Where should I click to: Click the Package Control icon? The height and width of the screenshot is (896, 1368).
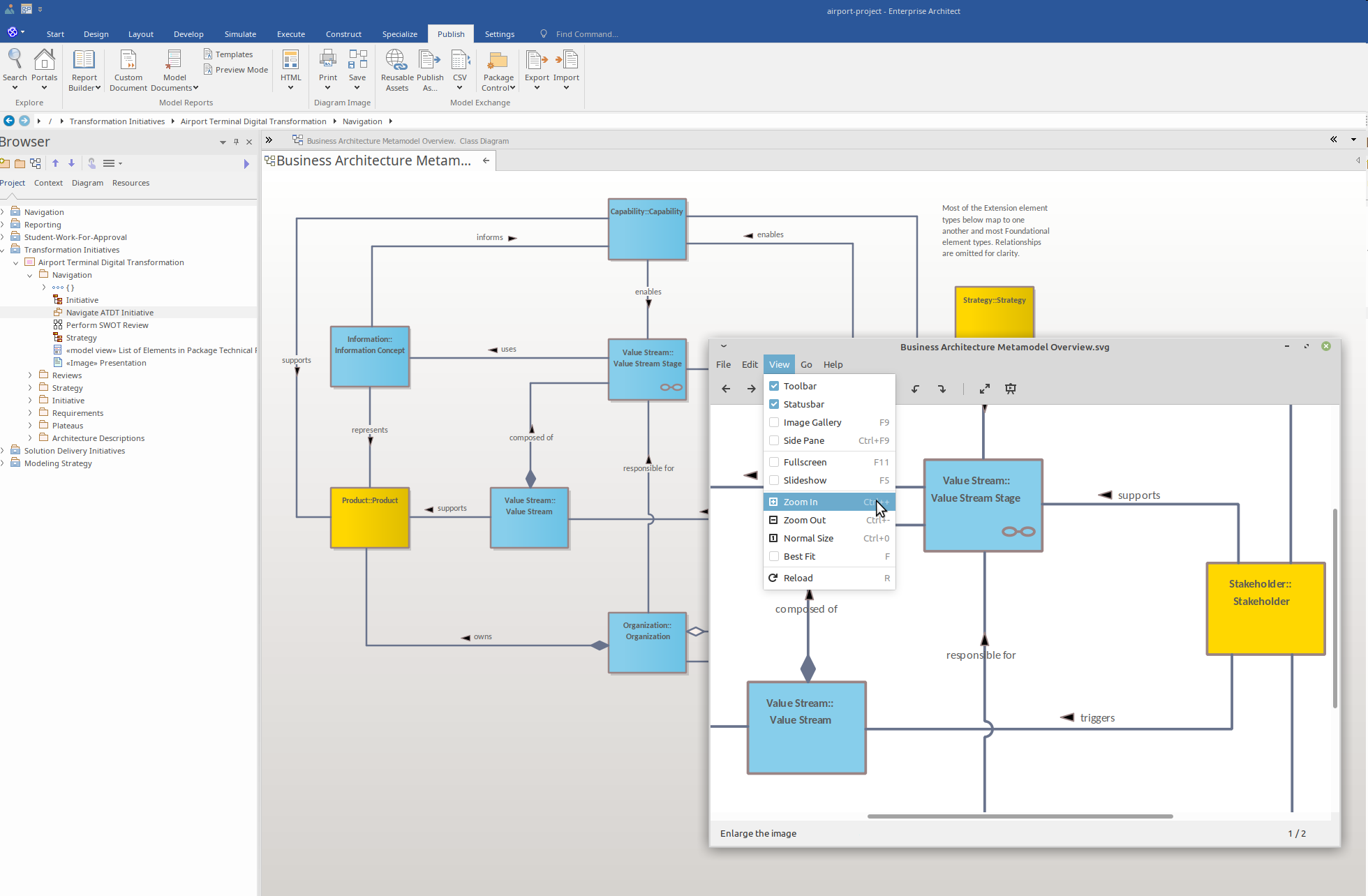[x=498, y=70]
